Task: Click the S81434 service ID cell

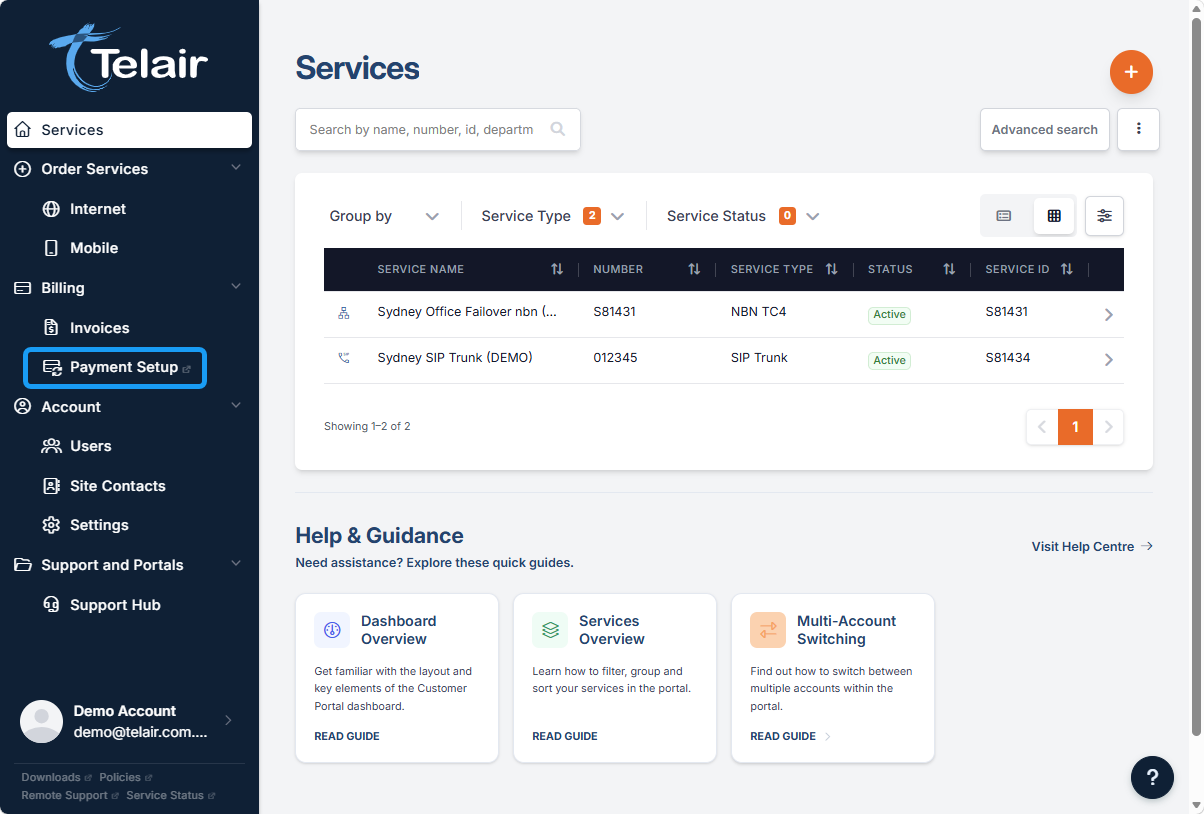Action: coord(1008,358)
